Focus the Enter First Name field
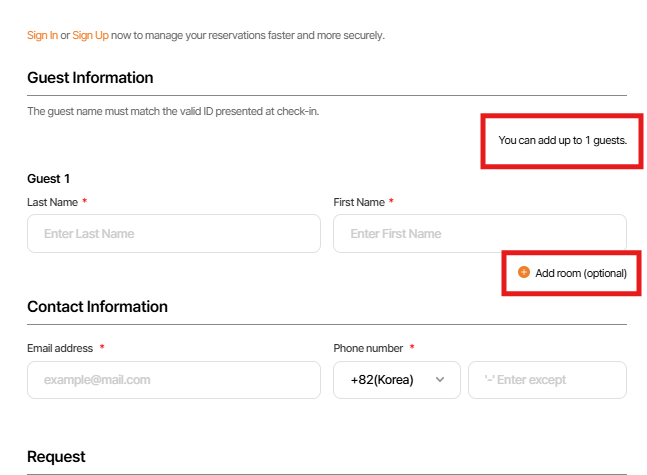Image resolution: width=647 pixels, height=475 pixels. pos(479,233)
